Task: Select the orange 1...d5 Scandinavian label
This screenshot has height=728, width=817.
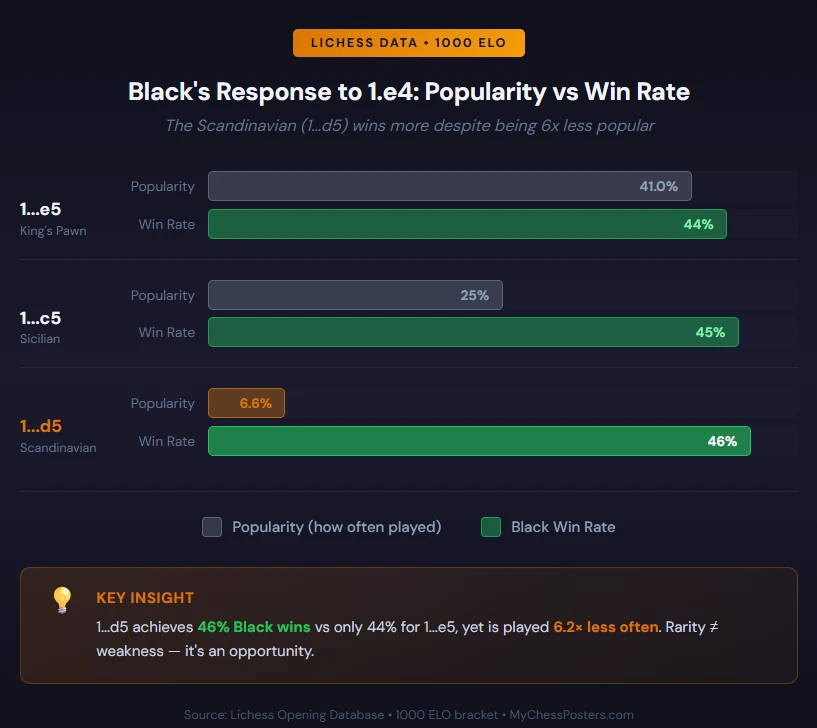Action: click(58, 434)
